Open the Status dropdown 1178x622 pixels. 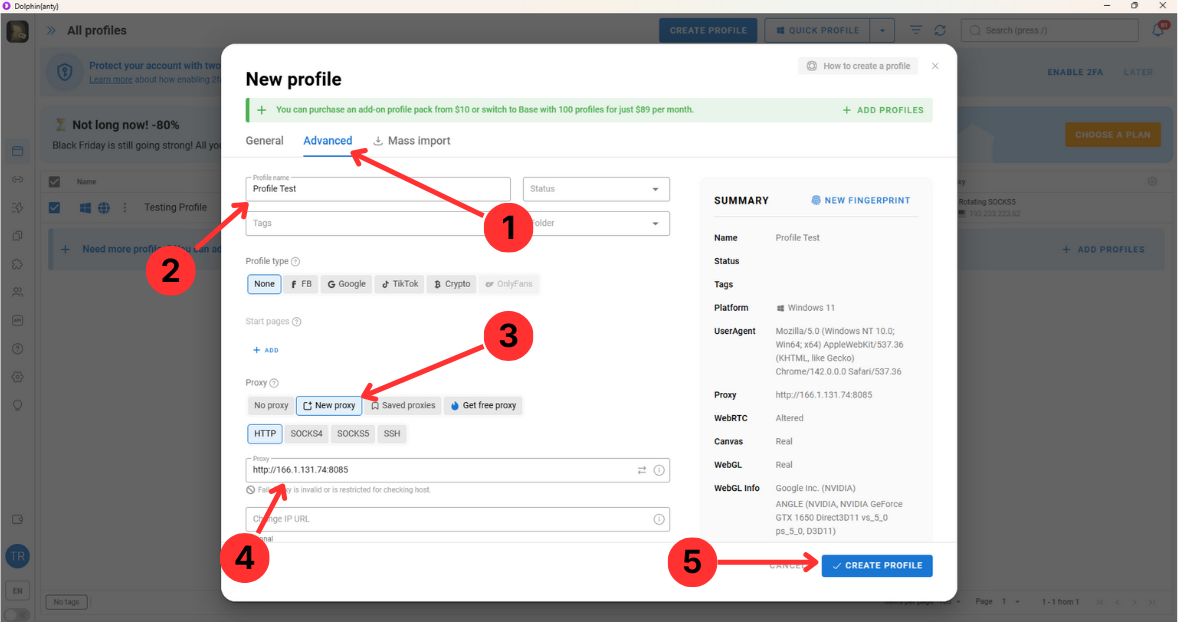[x=596, y=189]
